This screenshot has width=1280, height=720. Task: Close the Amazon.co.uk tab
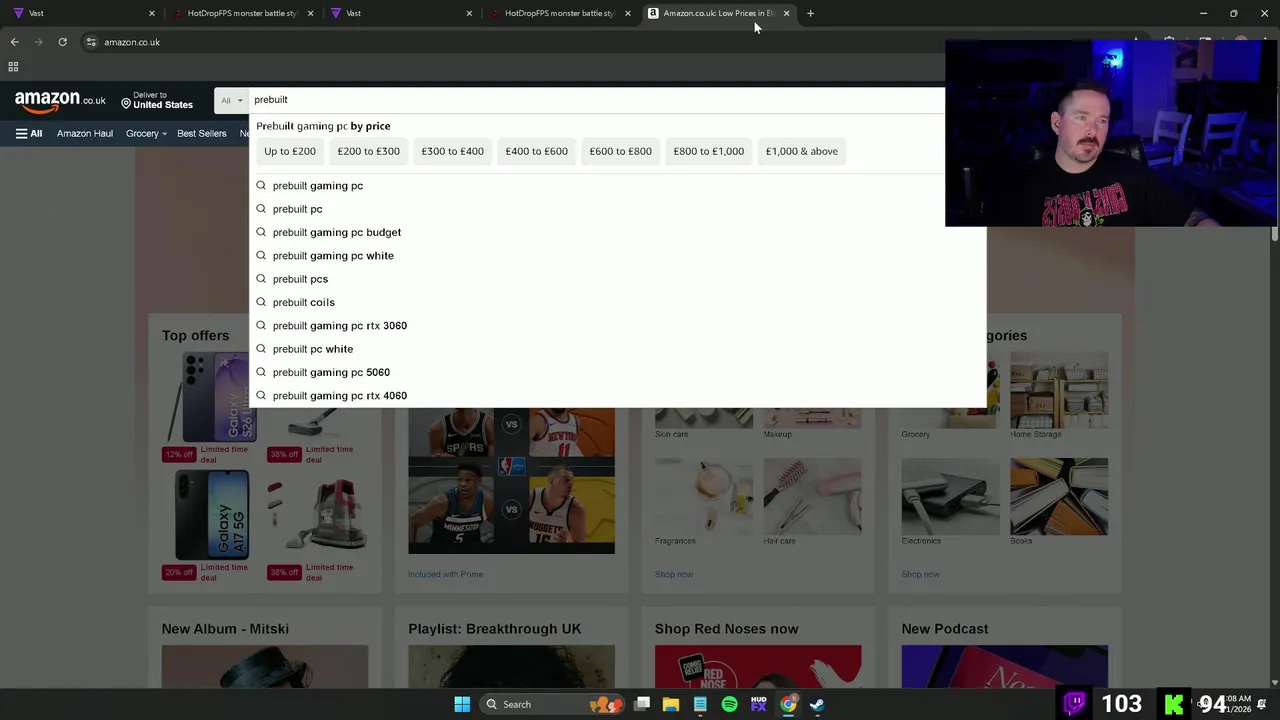tap(786, 13)
